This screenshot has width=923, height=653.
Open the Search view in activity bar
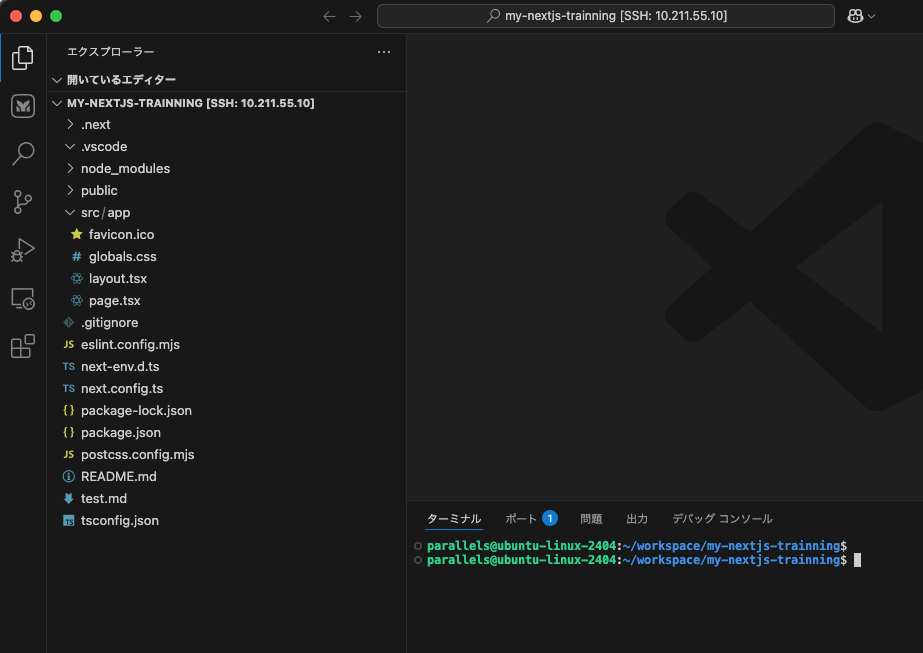click(23, 154)
